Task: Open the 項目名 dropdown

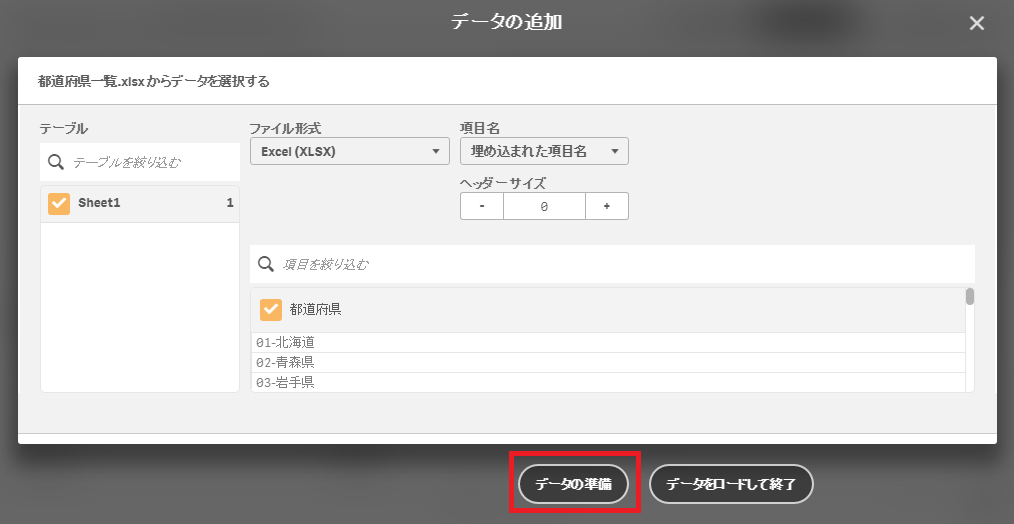Action: pyautogui.click(x=543, y=151)
